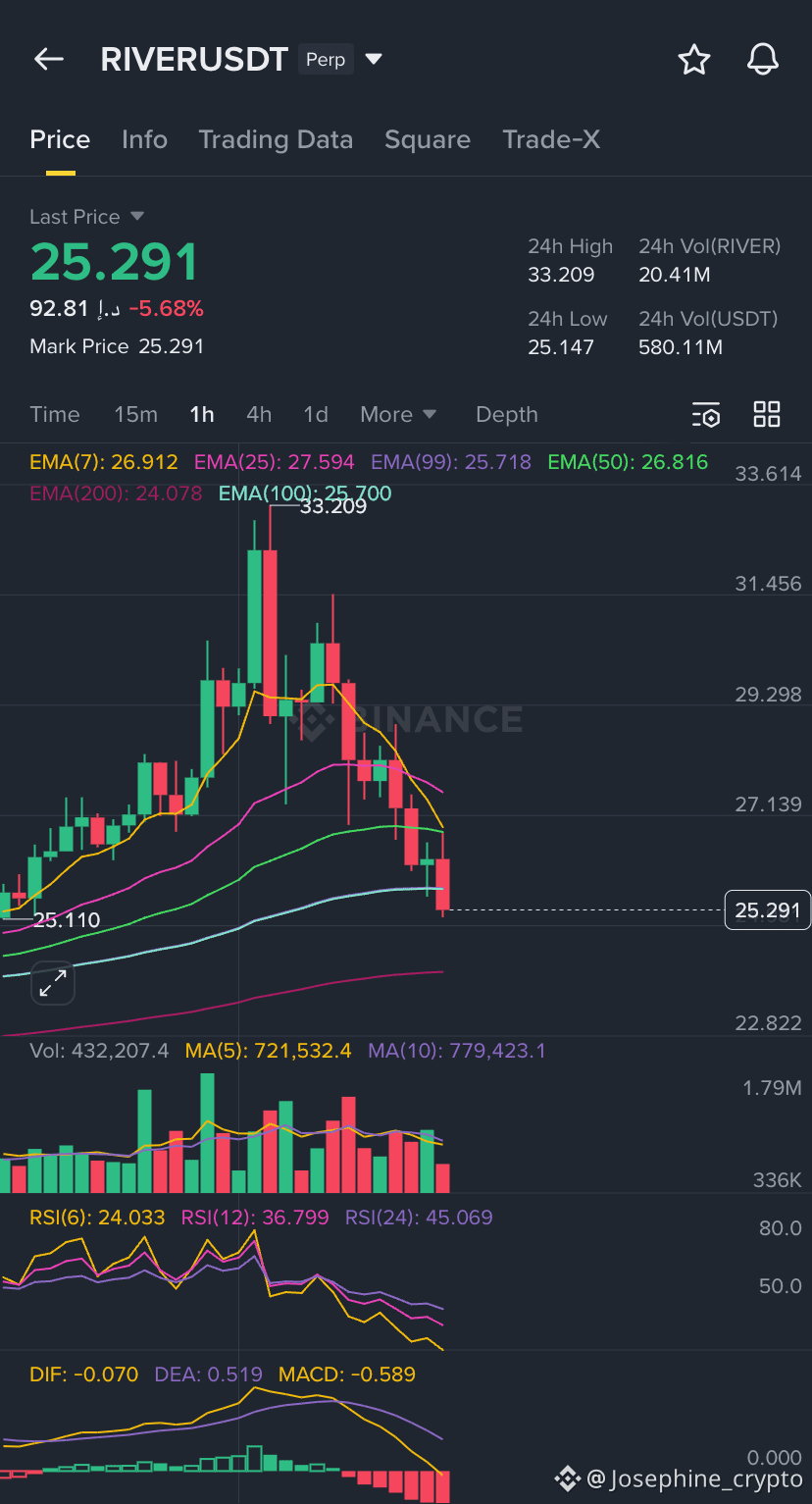Tap the EMA(99): 25.718 indicator label
The width and height of the screenshot is (812, 1504).
[x=451, y=462]
